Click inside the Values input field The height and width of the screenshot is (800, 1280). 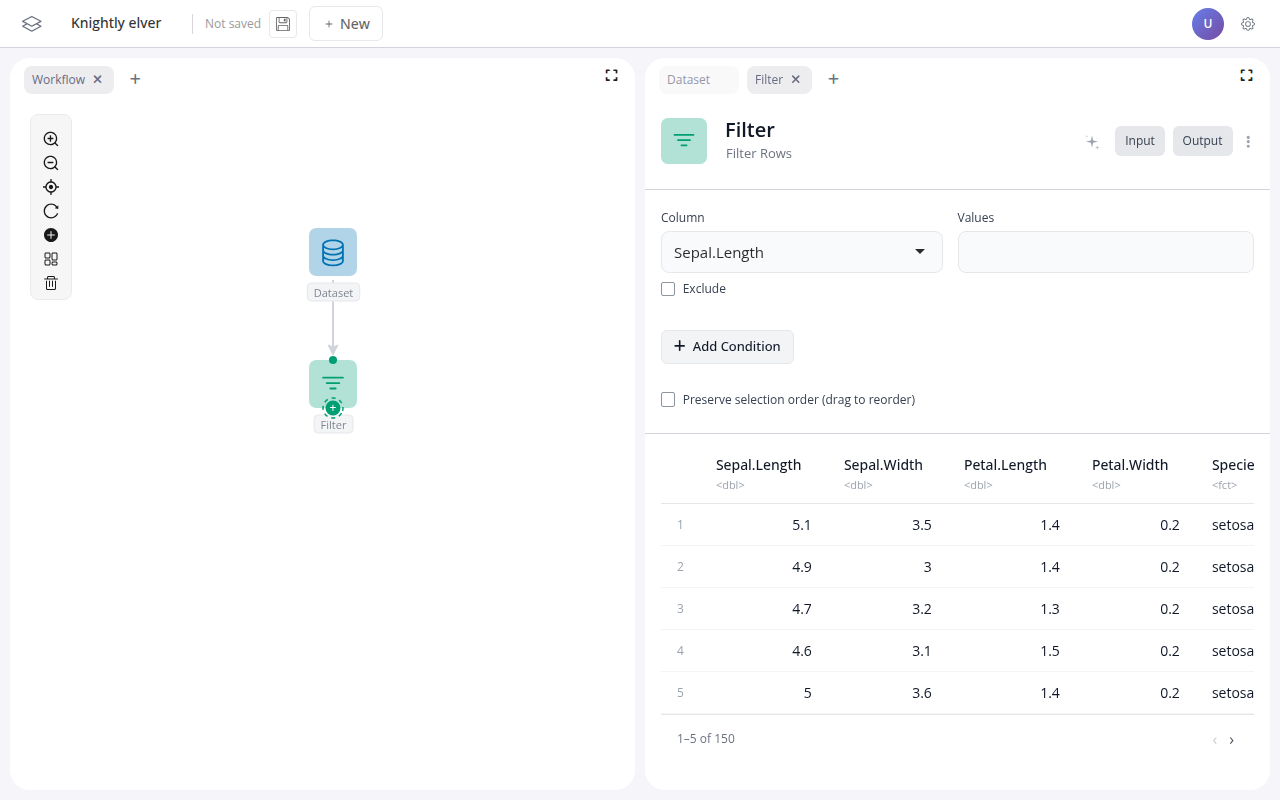[1105, 252]
